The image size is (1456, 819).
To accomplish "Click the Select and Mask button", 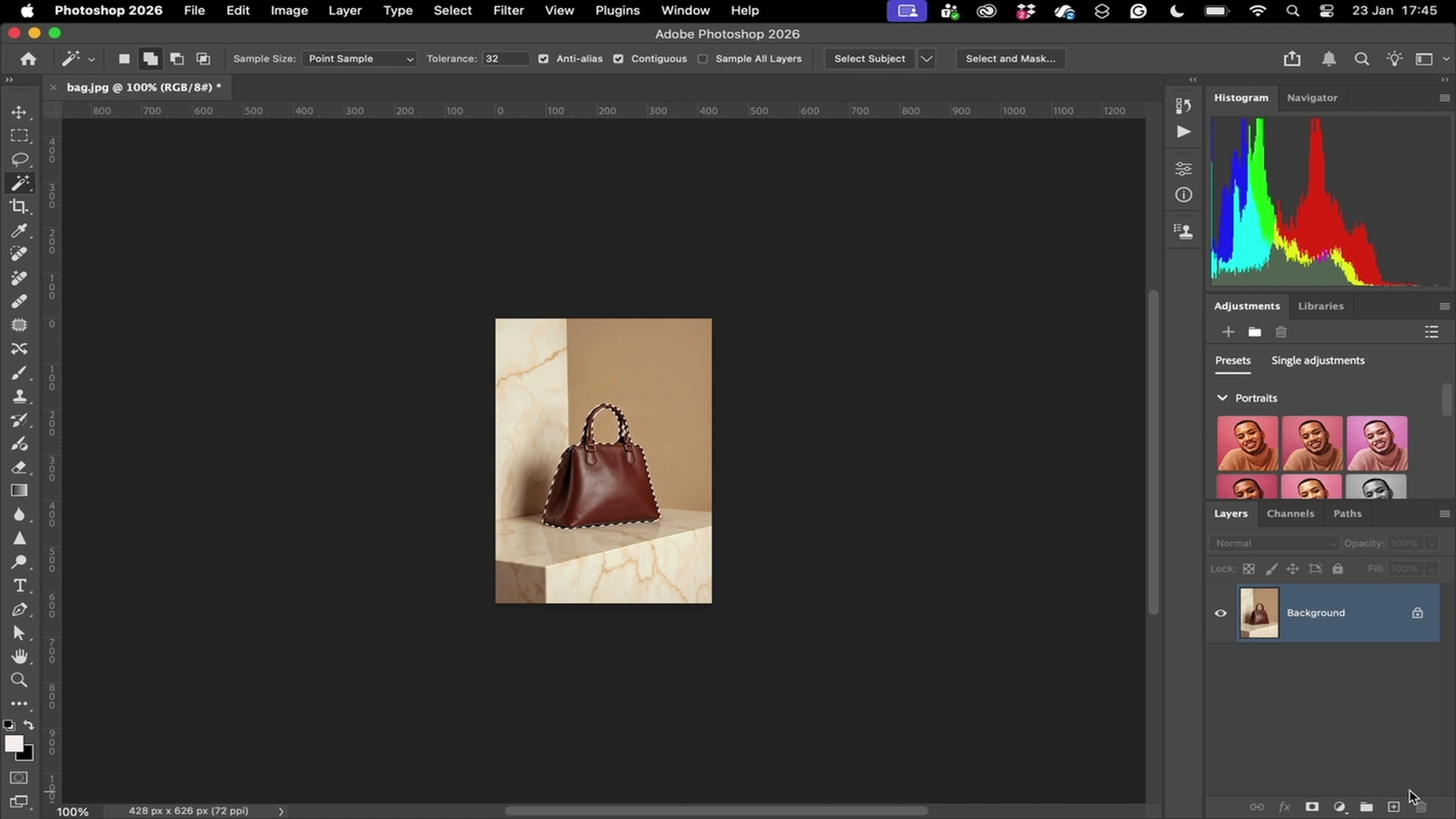I will (1010, 58).
